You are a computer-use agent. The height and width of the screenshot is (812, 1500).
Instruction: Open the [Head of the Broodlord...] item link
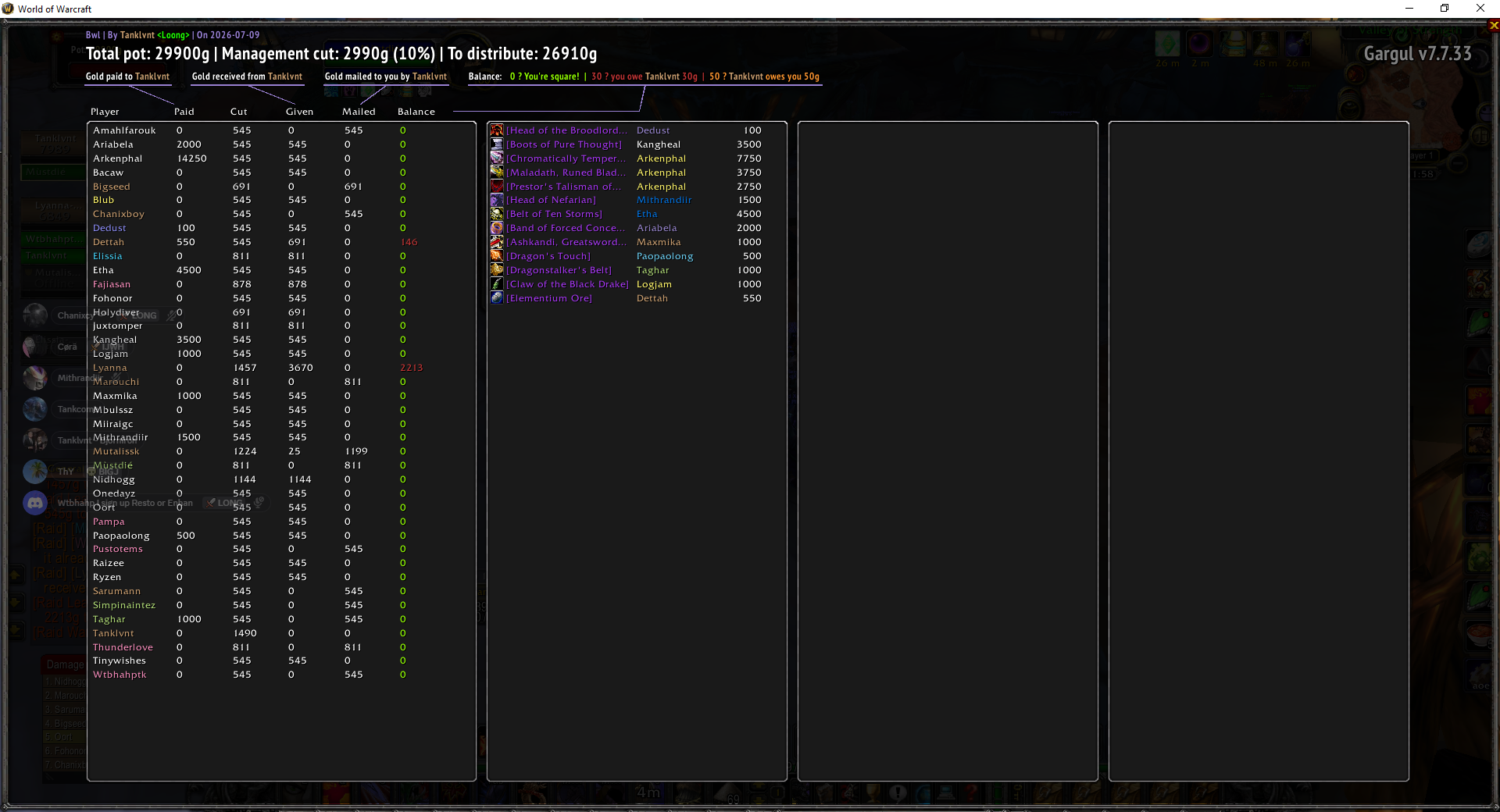pos(566,130)
